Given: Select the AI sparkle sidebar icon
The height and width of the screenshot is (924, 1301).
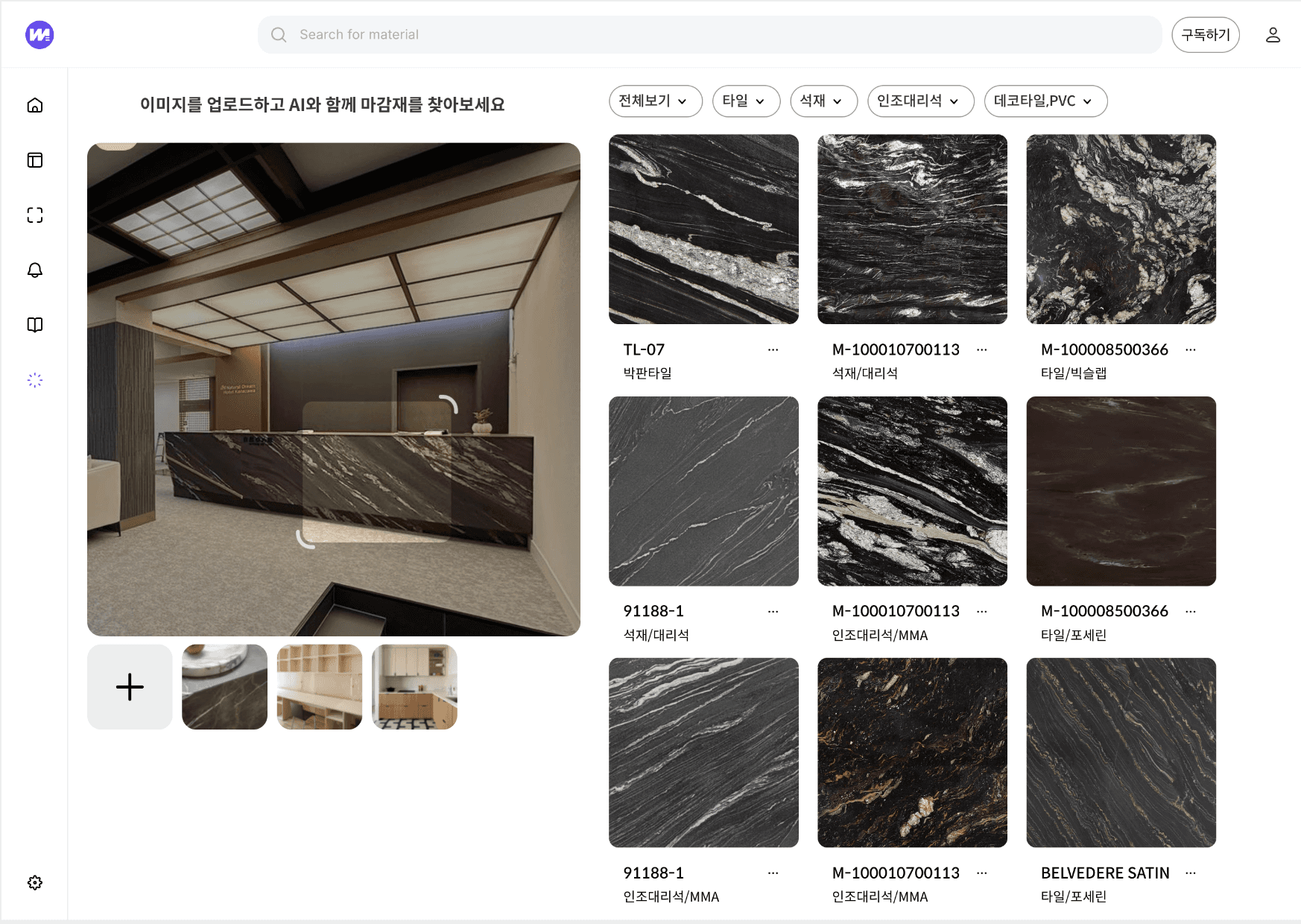Looking at the screenshot, I should (x=35, y=380).
